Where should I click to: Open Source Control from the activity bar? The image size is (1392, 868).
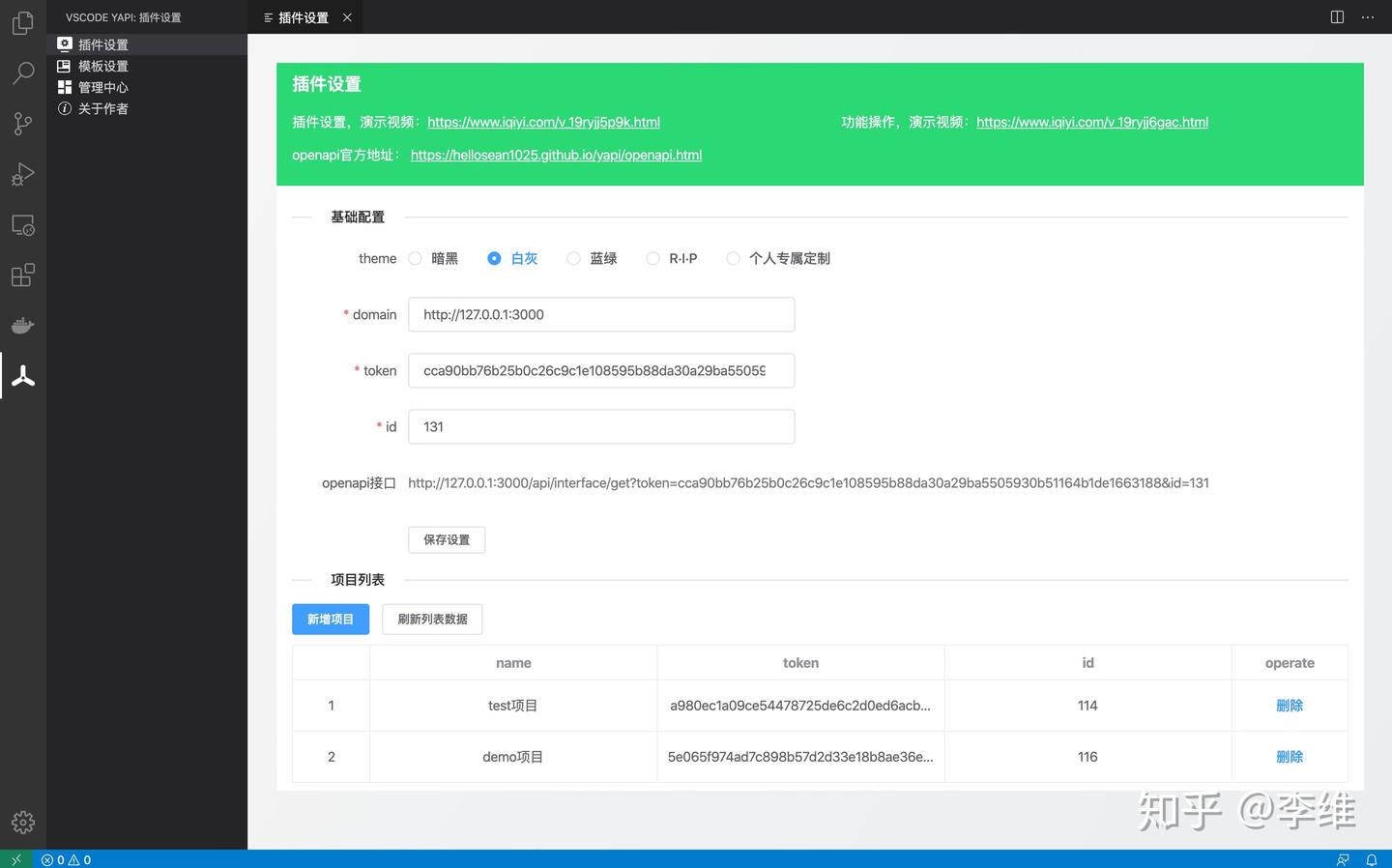22,123
